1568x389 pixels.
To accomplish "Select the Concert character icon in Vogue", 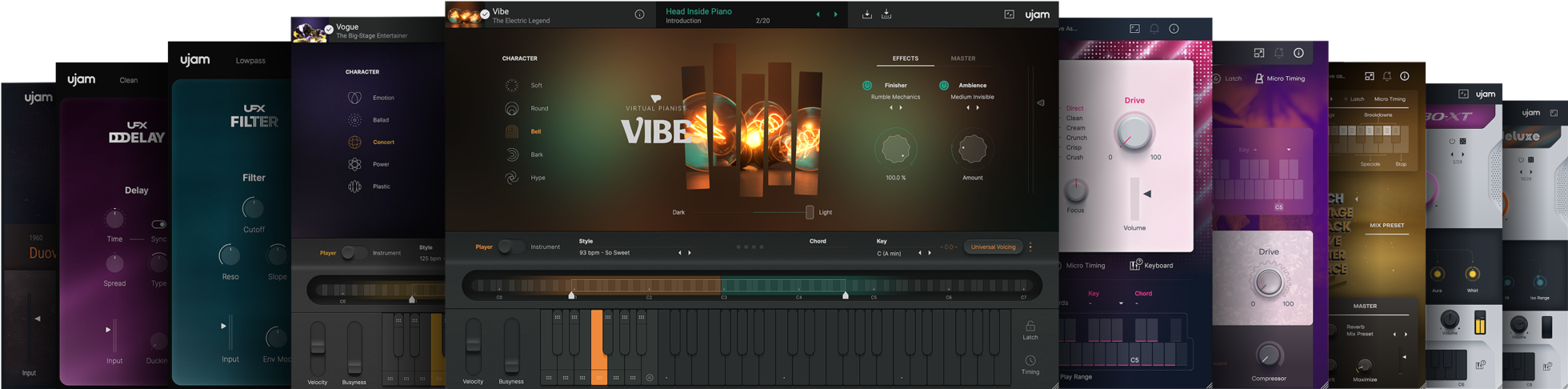I will pyautogui.click(x=354, y=142).
